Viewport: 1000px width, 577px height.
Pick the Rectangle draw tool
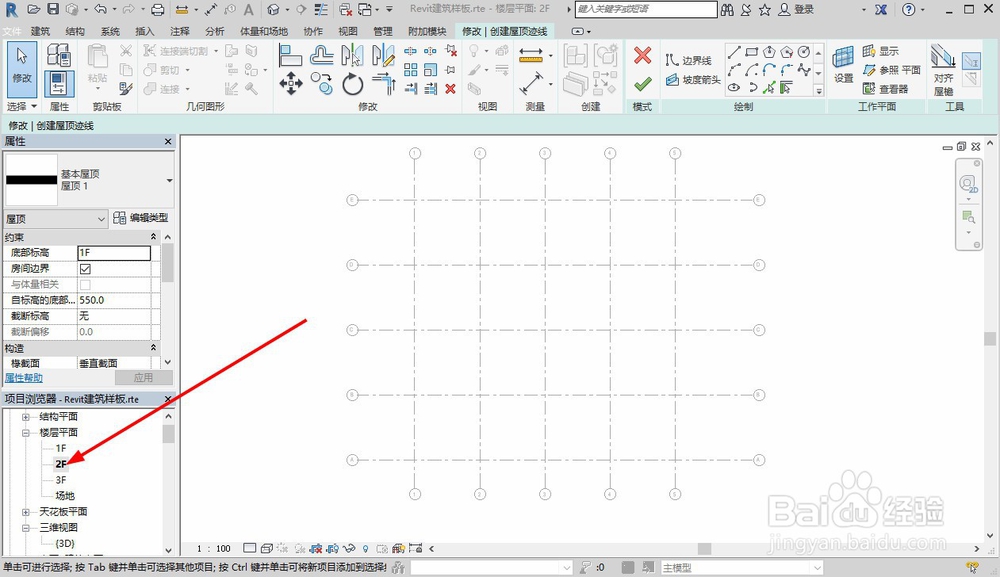[x=752, y=52]
